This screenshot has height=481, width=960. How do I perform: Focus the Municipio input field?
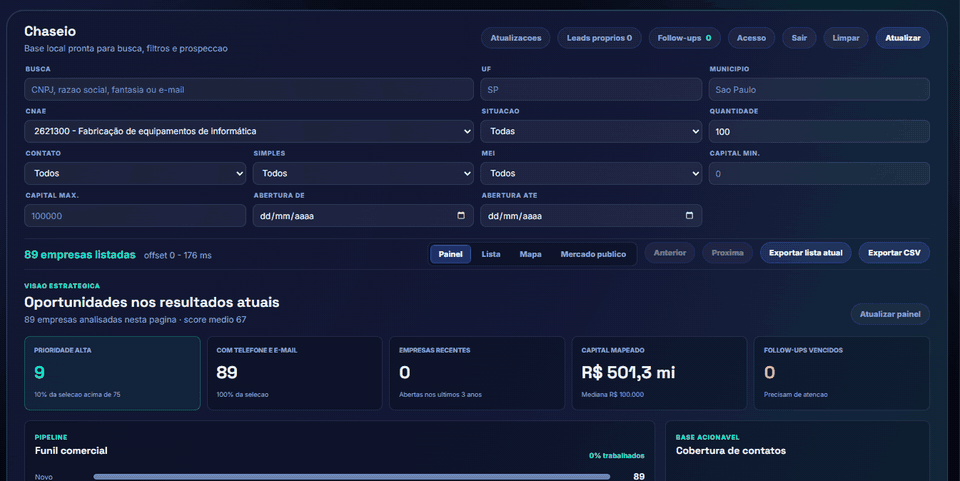tap(819, 89)
